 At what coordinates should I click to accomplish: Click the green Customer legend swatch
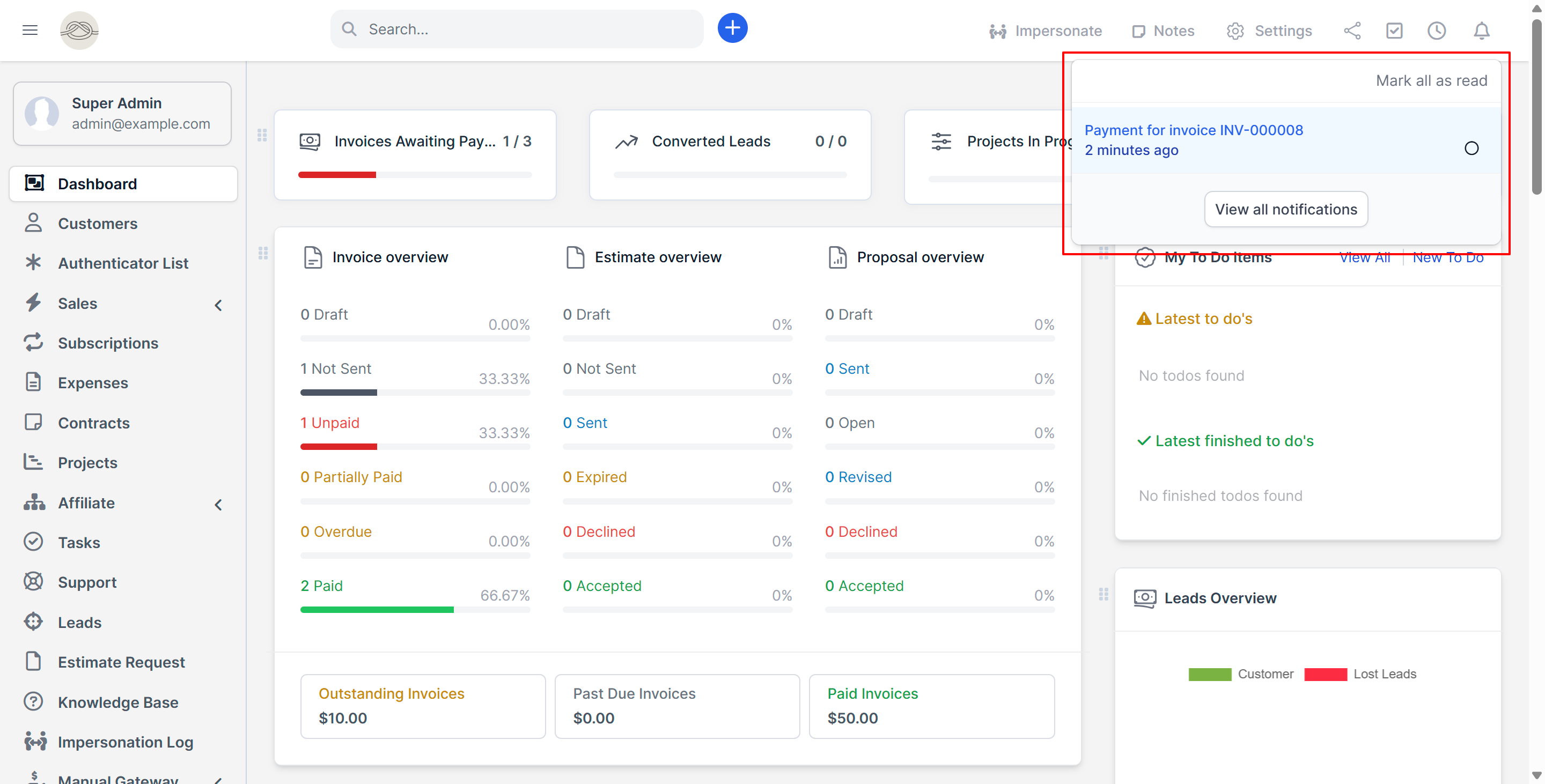(x=1210, y=674)
